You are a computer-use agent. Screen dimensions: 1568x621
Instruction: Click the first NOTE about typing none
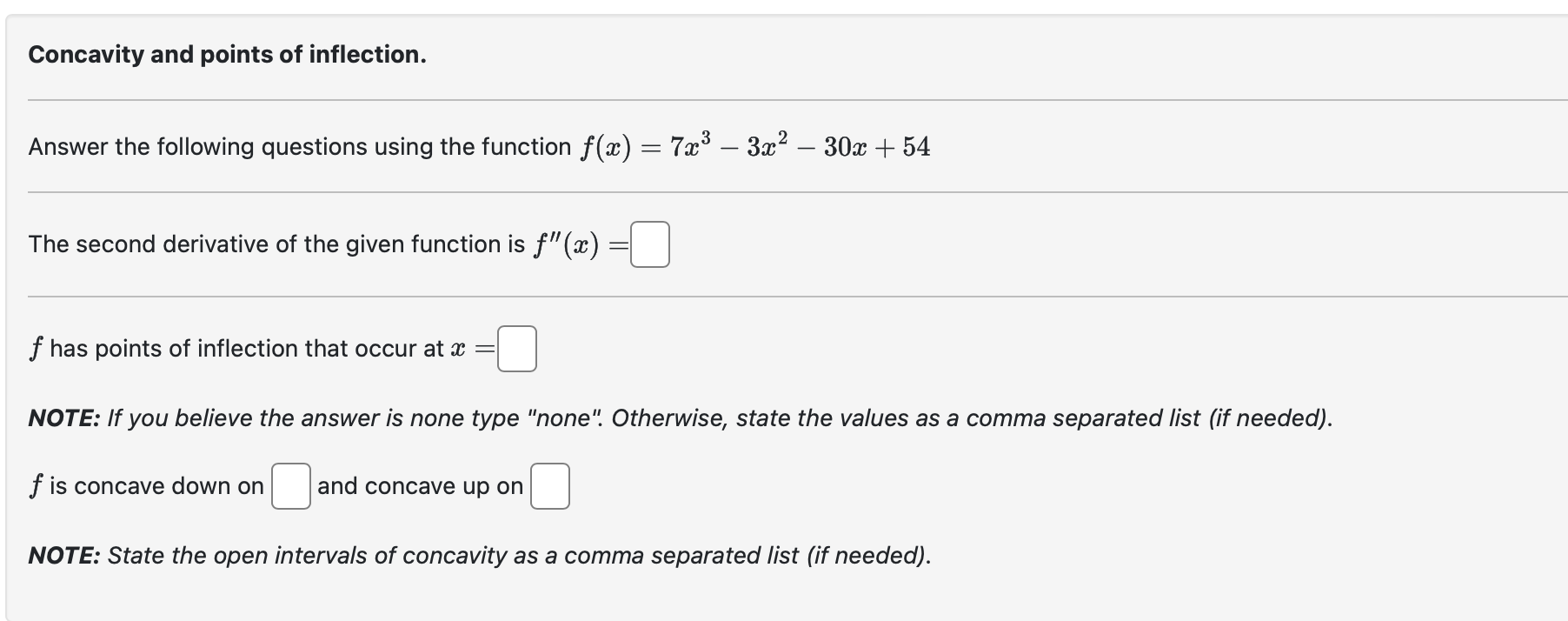click(678, 417)
